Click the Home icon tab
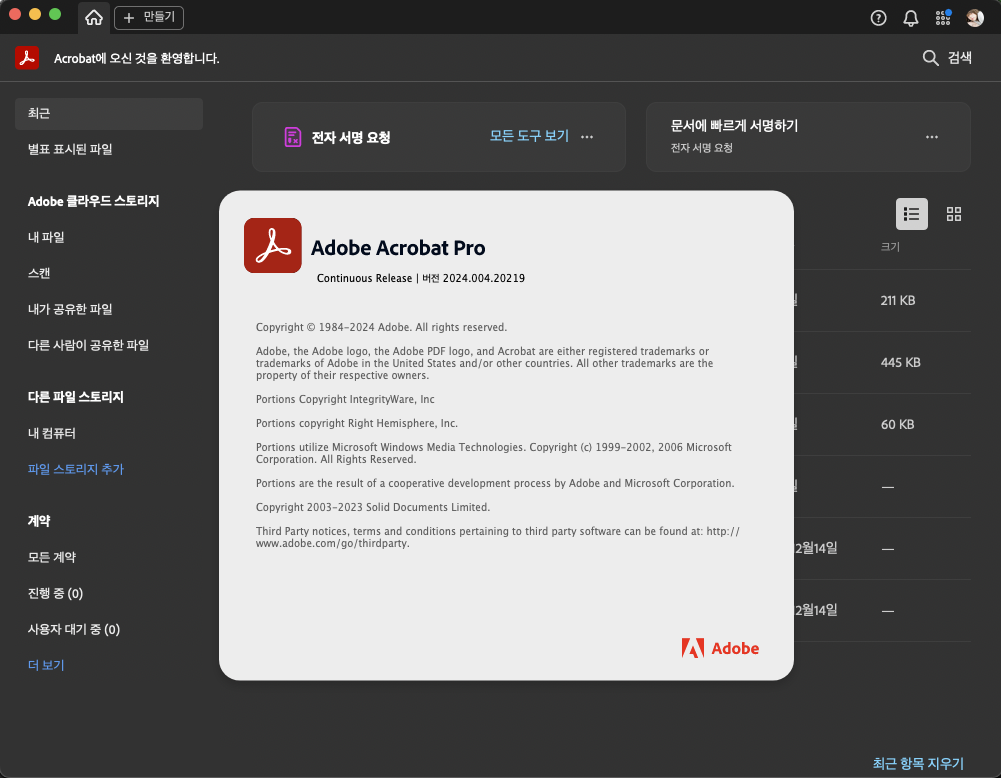 94,17
